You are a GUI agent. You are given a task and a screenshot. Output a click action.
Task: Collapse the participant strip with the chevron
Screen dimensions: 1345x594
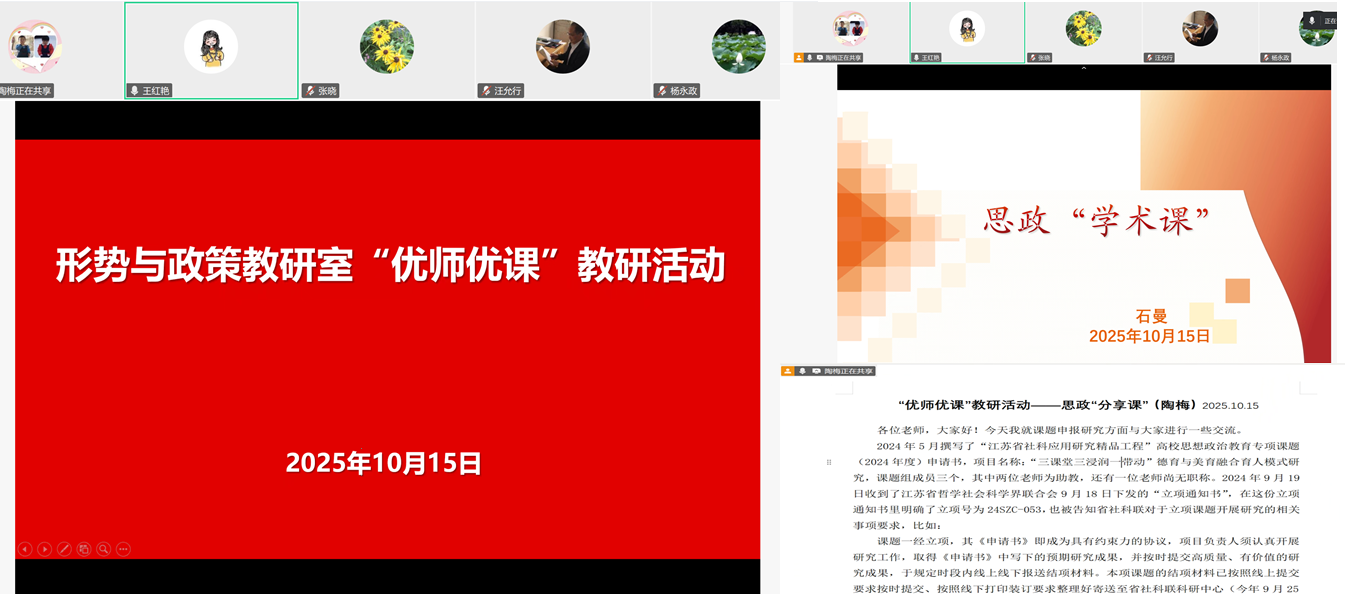click(x=1084, y=69)
